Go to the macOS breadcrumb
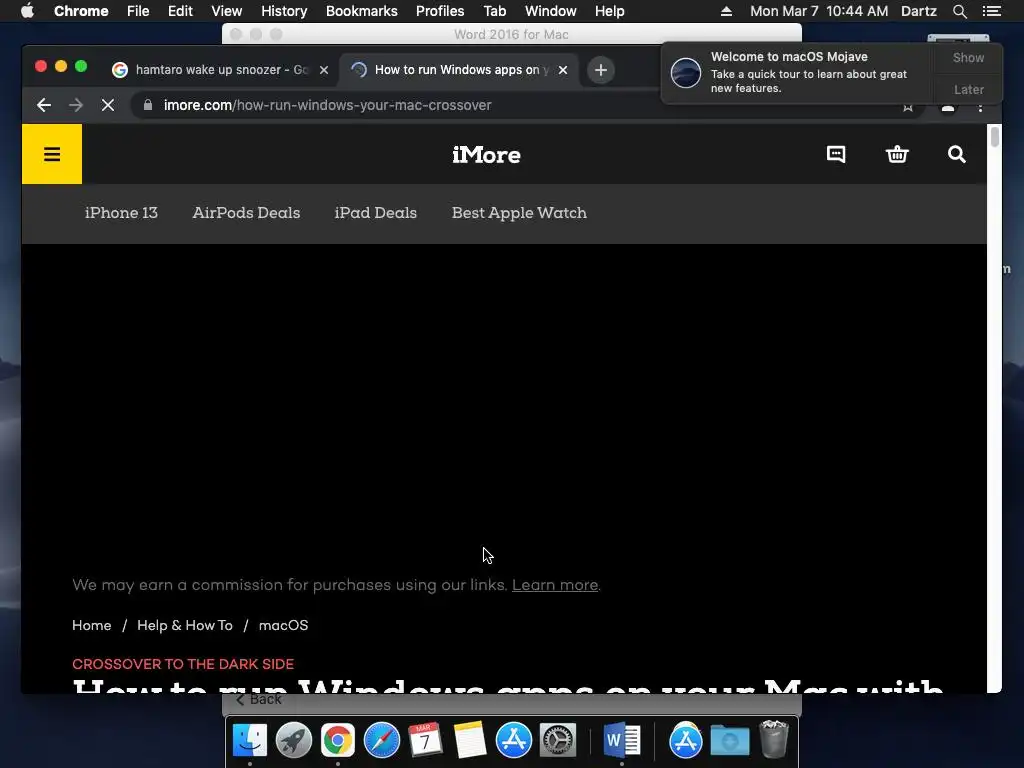This screenshot has width=1024, height=768. point(283,626)
